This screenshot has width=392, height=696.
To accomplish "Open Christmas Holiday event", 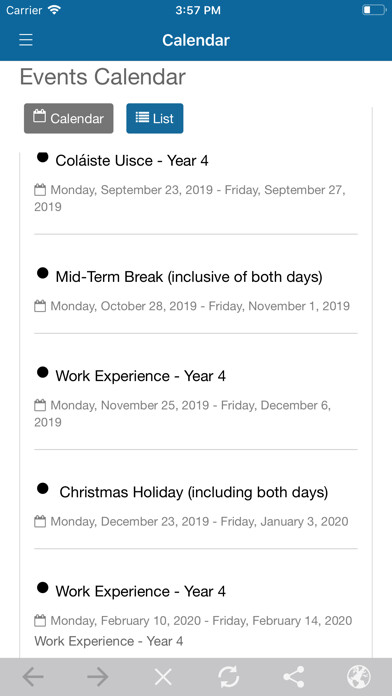I will click(194, 492).
